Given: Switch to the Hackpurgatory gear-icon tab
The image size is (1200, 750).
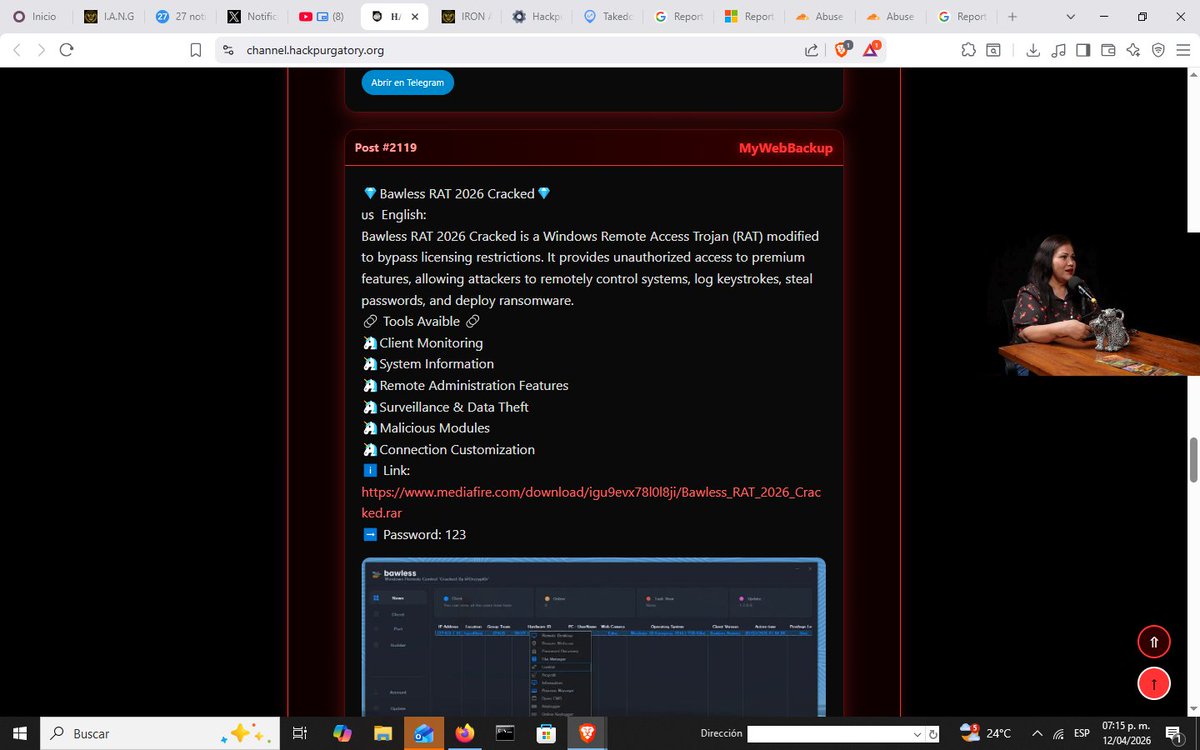Looking at the screenshot, I should (x=538, y=17).
